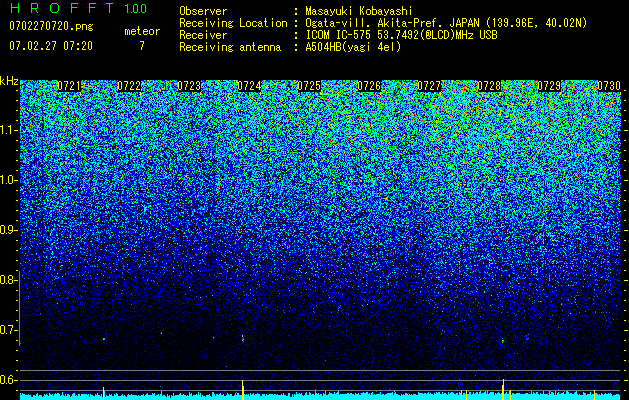Viewport: 629px width, 400px height.
Task: Click the "Observer" field label
Action: 203,11
